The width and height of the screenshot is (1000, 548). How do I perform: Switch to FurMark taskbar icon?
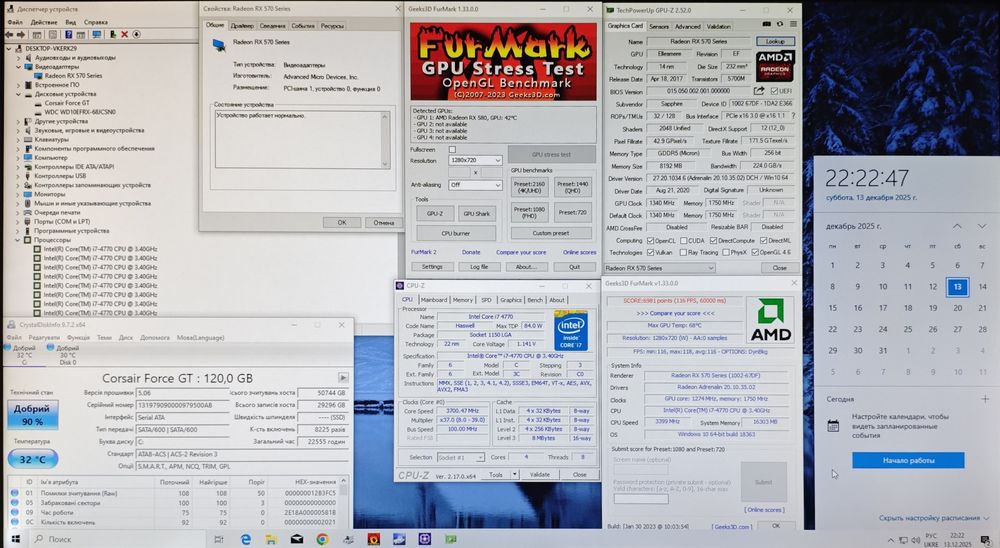(374, 539)
